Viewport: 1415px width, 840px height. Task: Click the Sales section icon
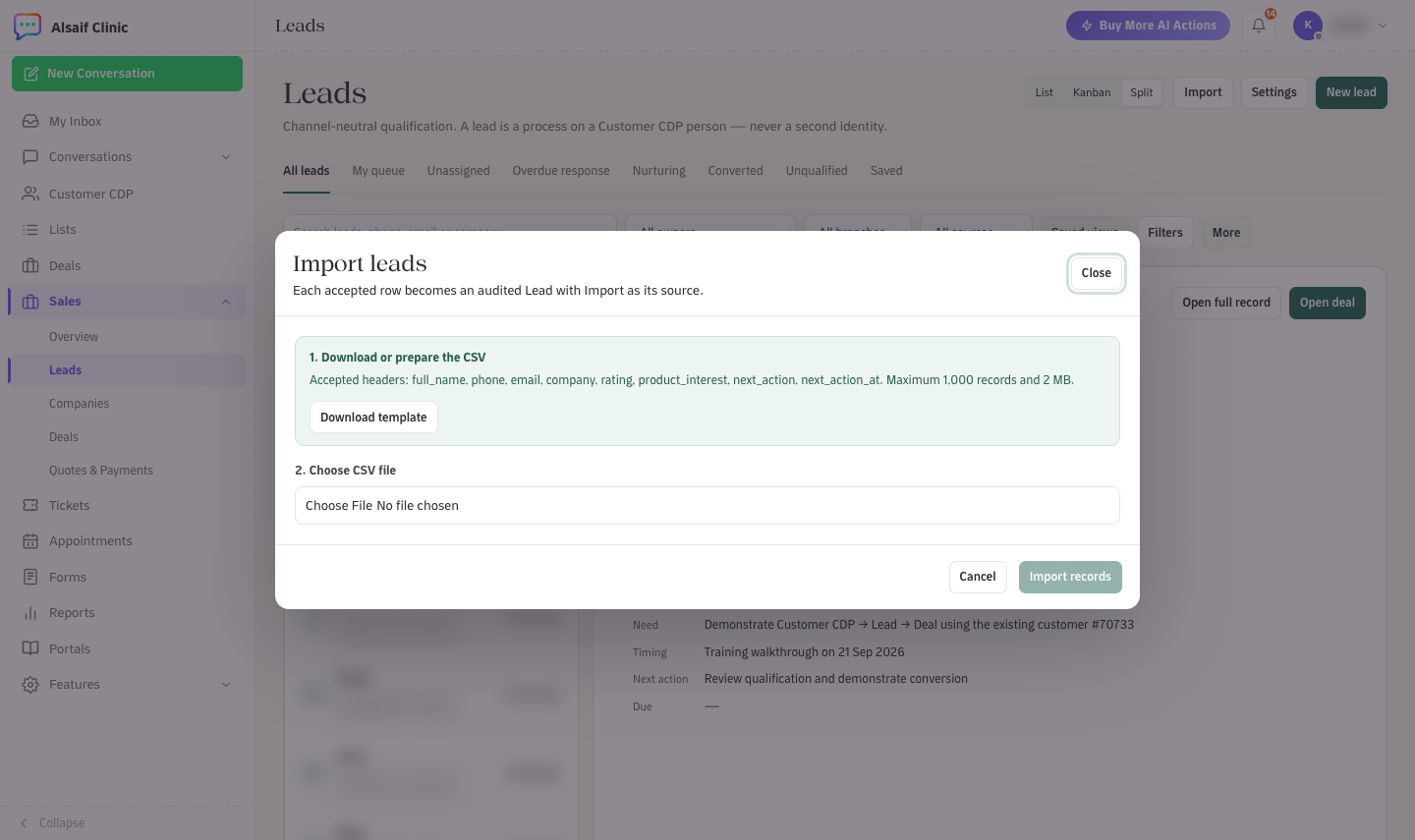tap(30, 302)
